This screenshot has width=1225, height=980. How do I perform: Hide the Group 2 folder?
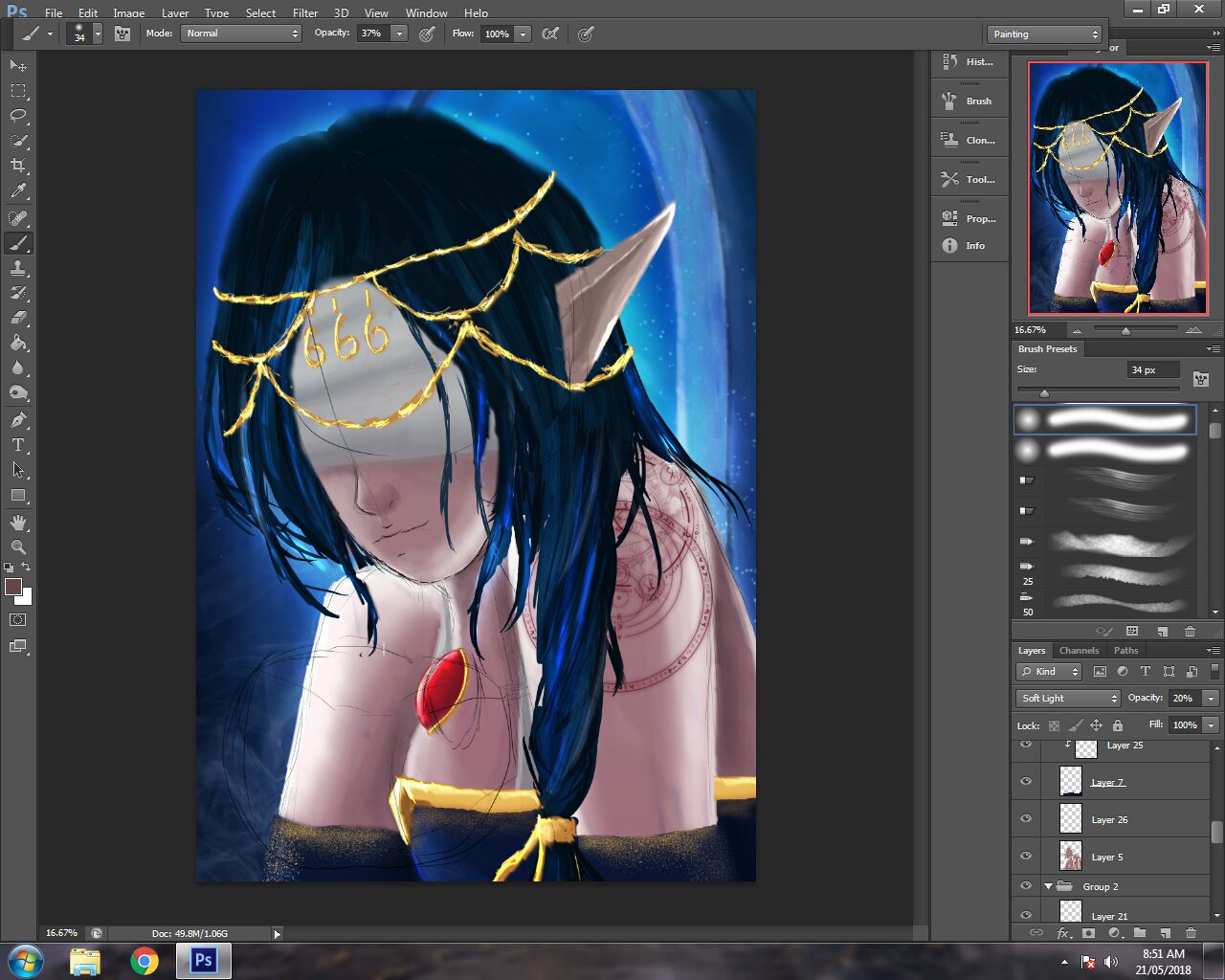(1026, 886)
